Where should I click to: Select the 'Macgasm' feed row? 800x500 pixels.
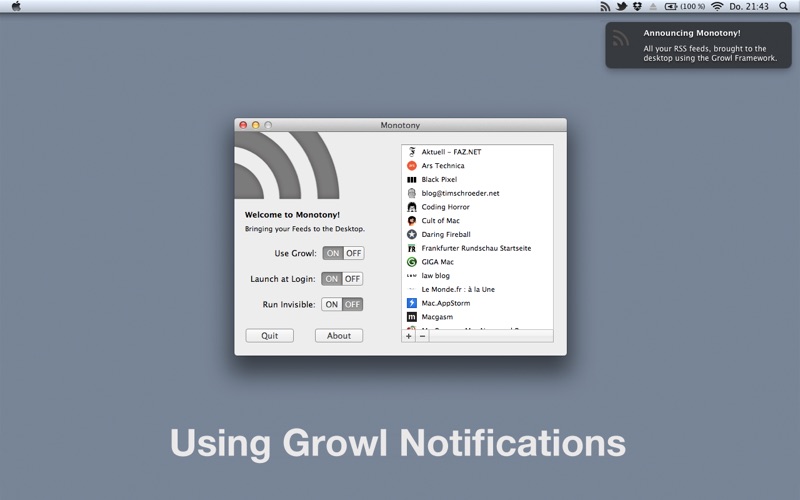click(x=477, y=317)
